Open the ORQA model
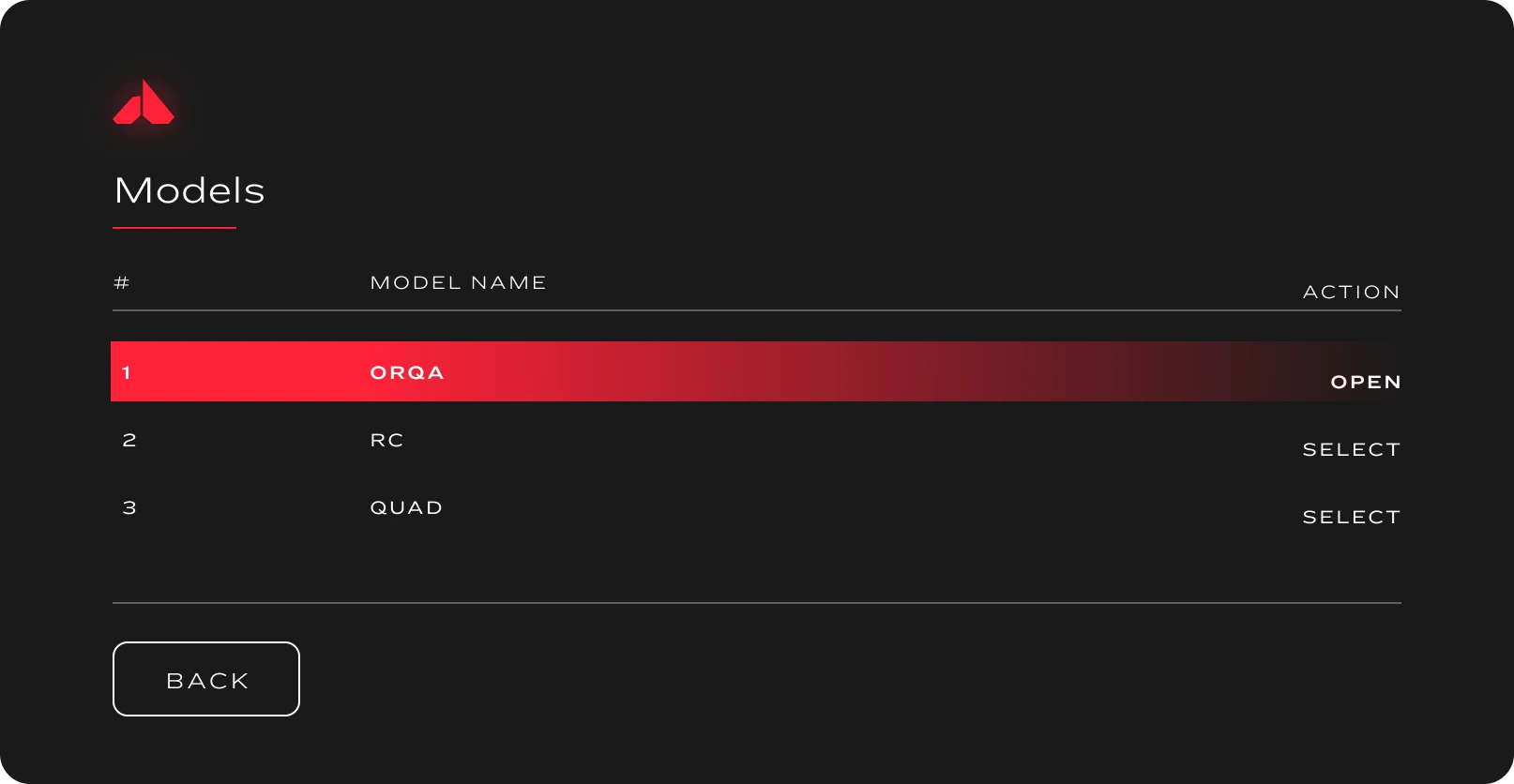The width and height of the screenshot is (1514, 784). point(1365,382)
